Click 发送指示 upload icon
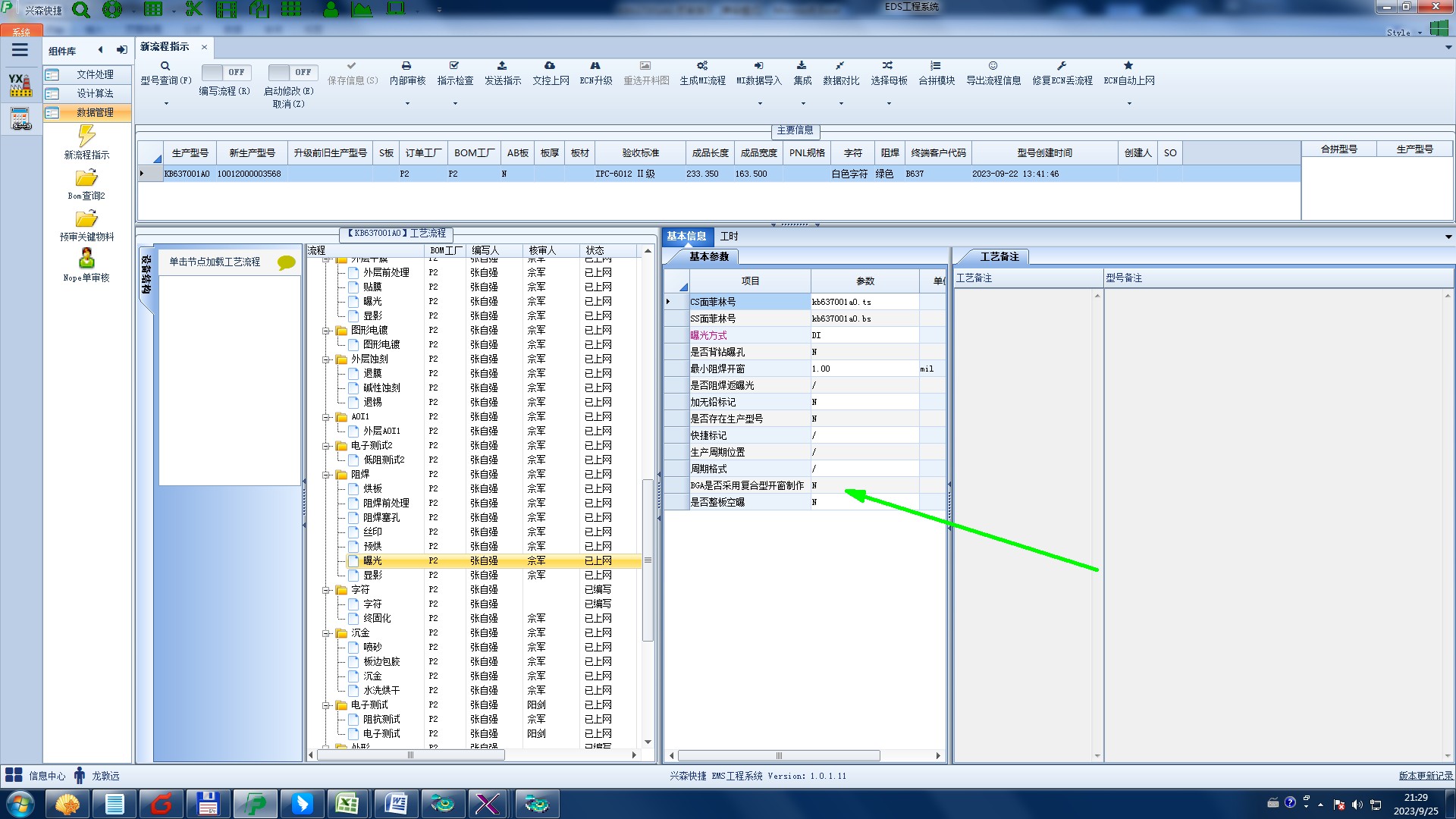1456x819 pixels. point(502,66)
